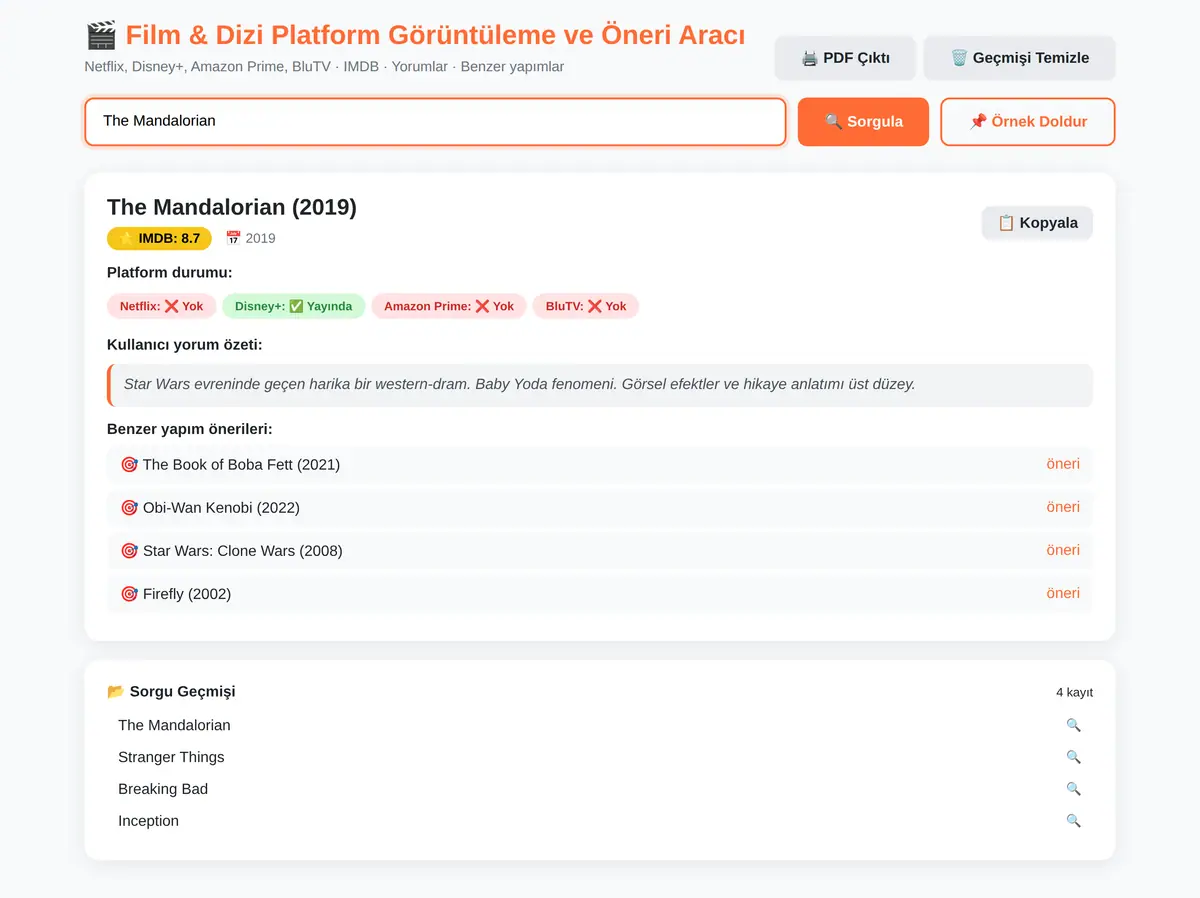Click the Geçmişi Temizle button
The image size is (1200, 898).
[x=1019, y=58]
